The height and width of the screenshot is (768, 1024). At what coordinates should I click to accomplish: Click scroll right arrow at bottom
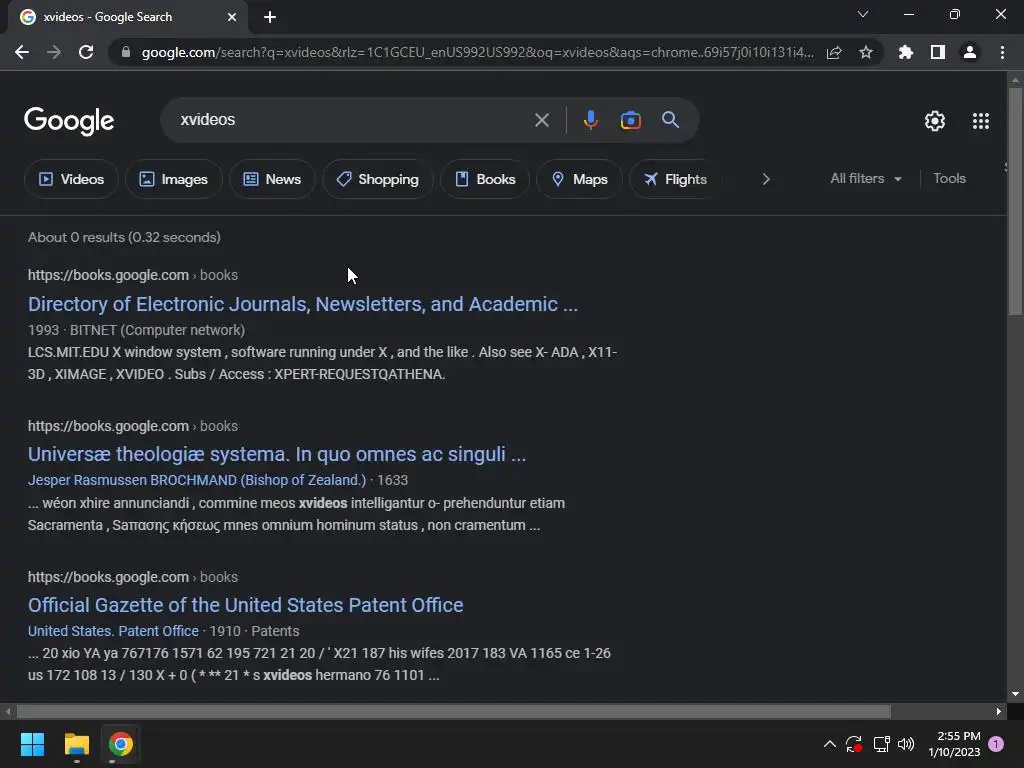click(x=999, y=711)
